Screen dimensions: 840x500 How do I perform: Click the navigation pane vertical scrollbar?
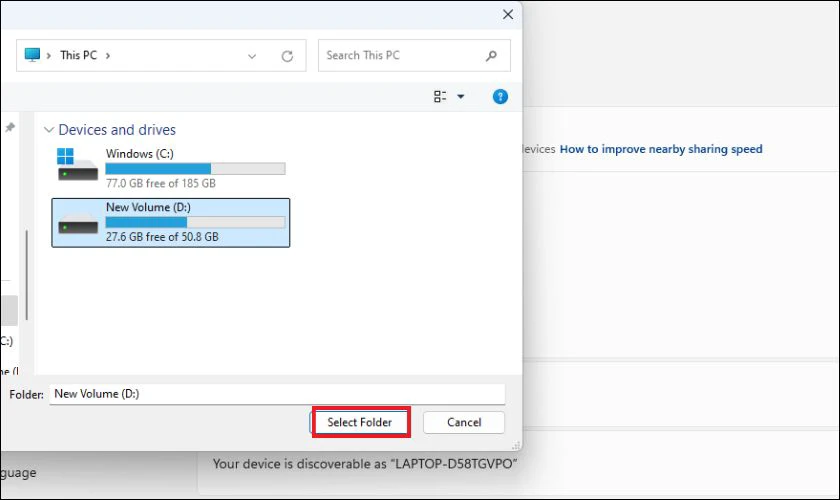click(x=26, y=275)
